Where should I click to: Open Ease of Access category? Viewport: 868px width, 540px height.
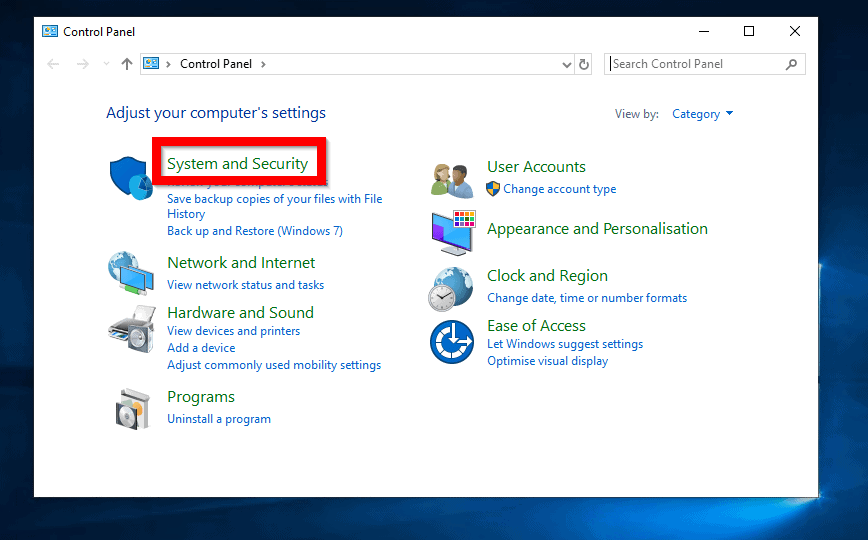point(536,326)
